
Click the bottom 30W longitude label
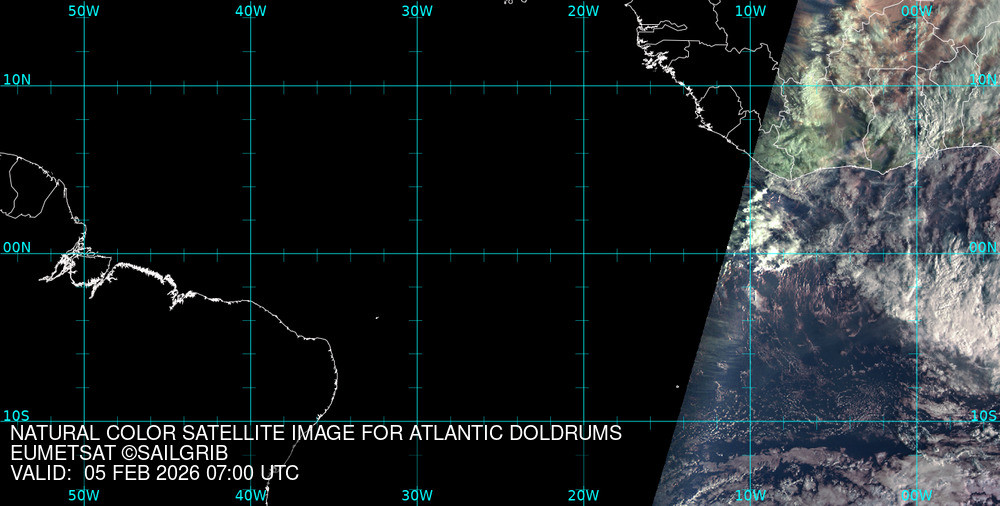point(416,495)
